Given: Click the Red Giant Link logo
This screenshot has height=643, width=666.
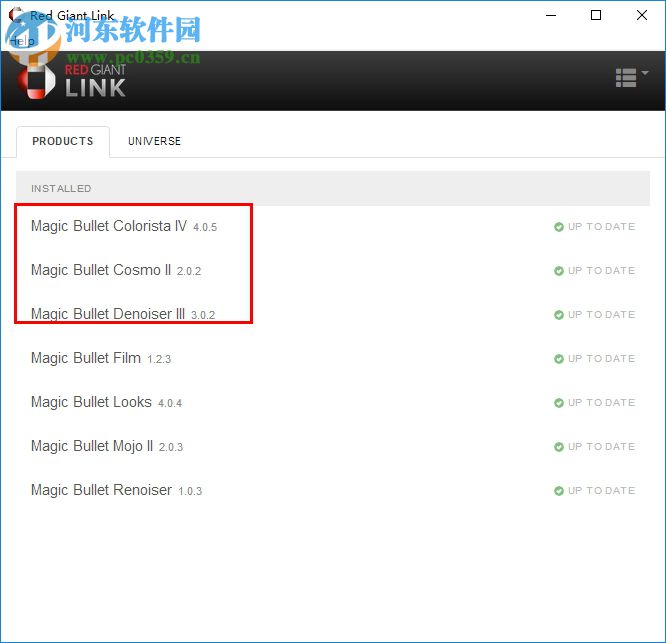Looking at the screenshot, I should (72, 82).
